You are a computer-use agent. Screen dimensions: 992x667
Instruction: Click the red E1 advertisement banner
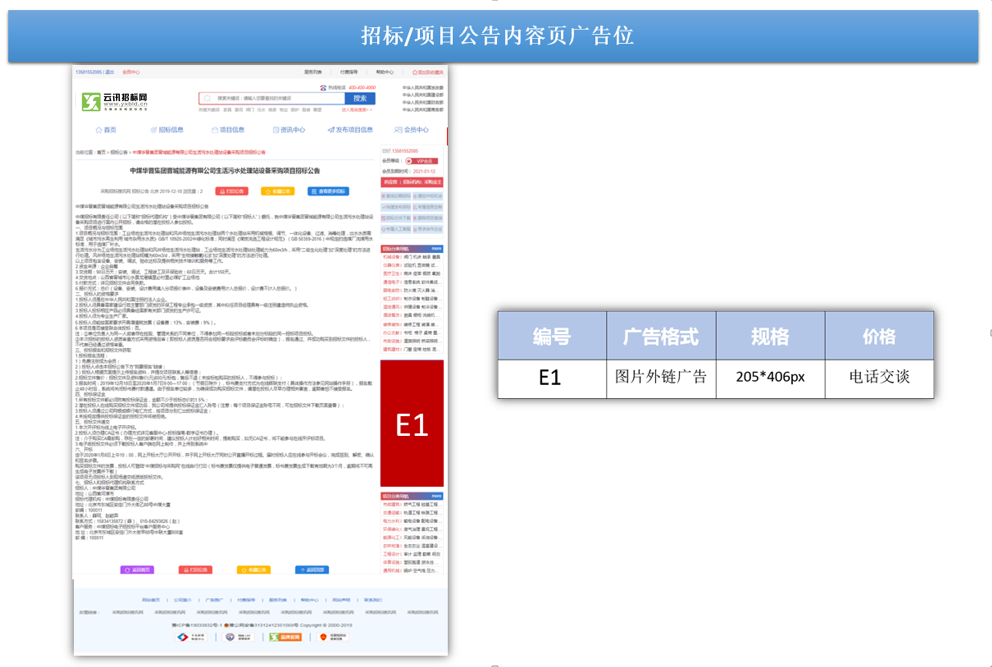click(x=412, y=424)
